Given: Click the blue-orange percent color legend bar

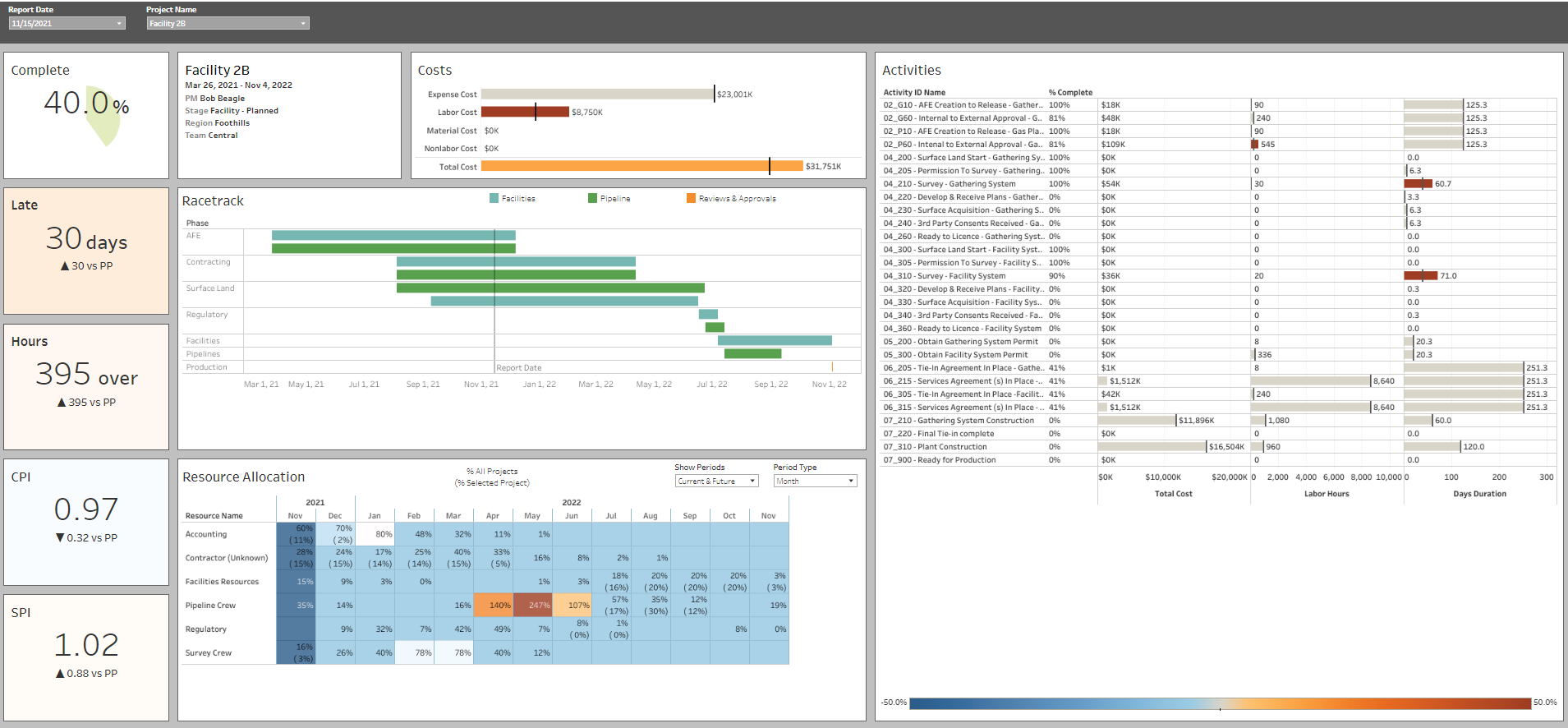Looking at the screenshot, I should [1220, 703].
